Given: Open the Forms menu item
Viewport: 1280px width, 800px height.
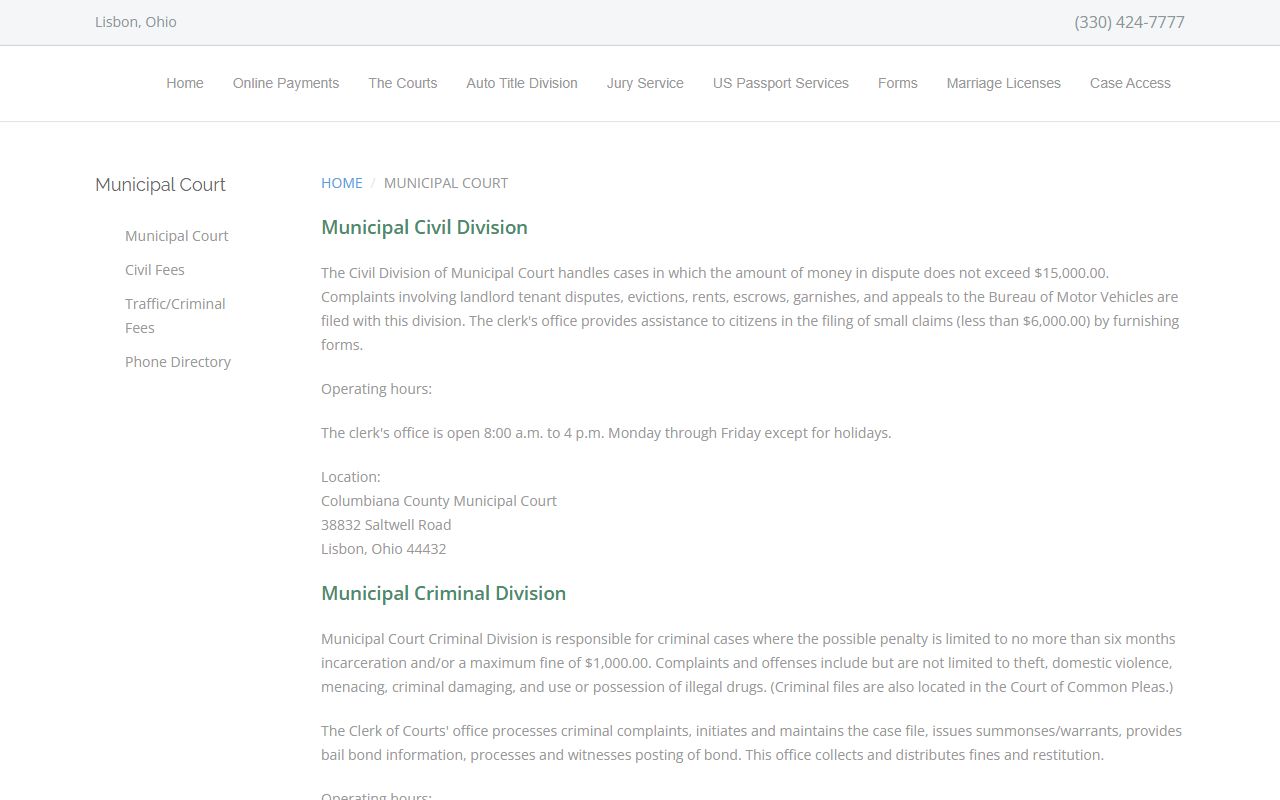Looking at the screenshot, I should 897,83.
